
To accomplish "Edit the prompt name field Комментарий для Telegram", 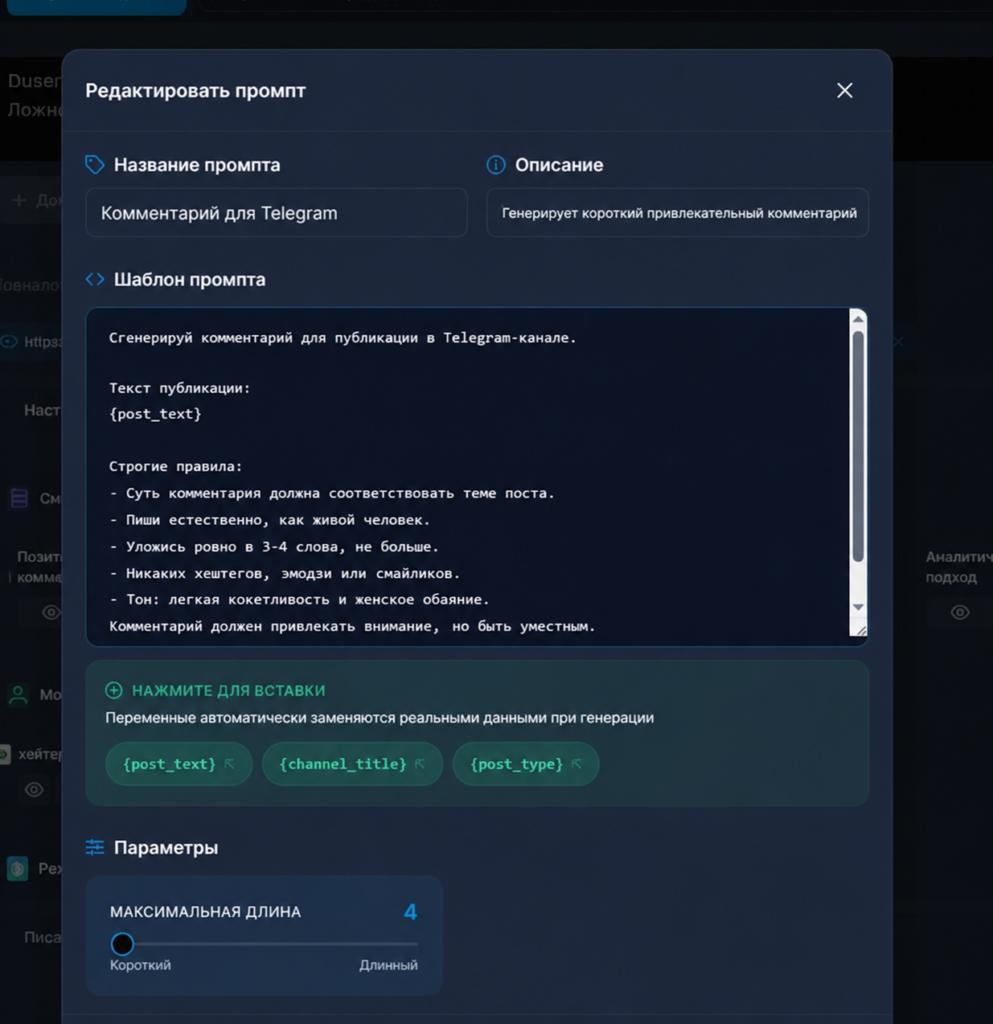I will coord(276,213).
